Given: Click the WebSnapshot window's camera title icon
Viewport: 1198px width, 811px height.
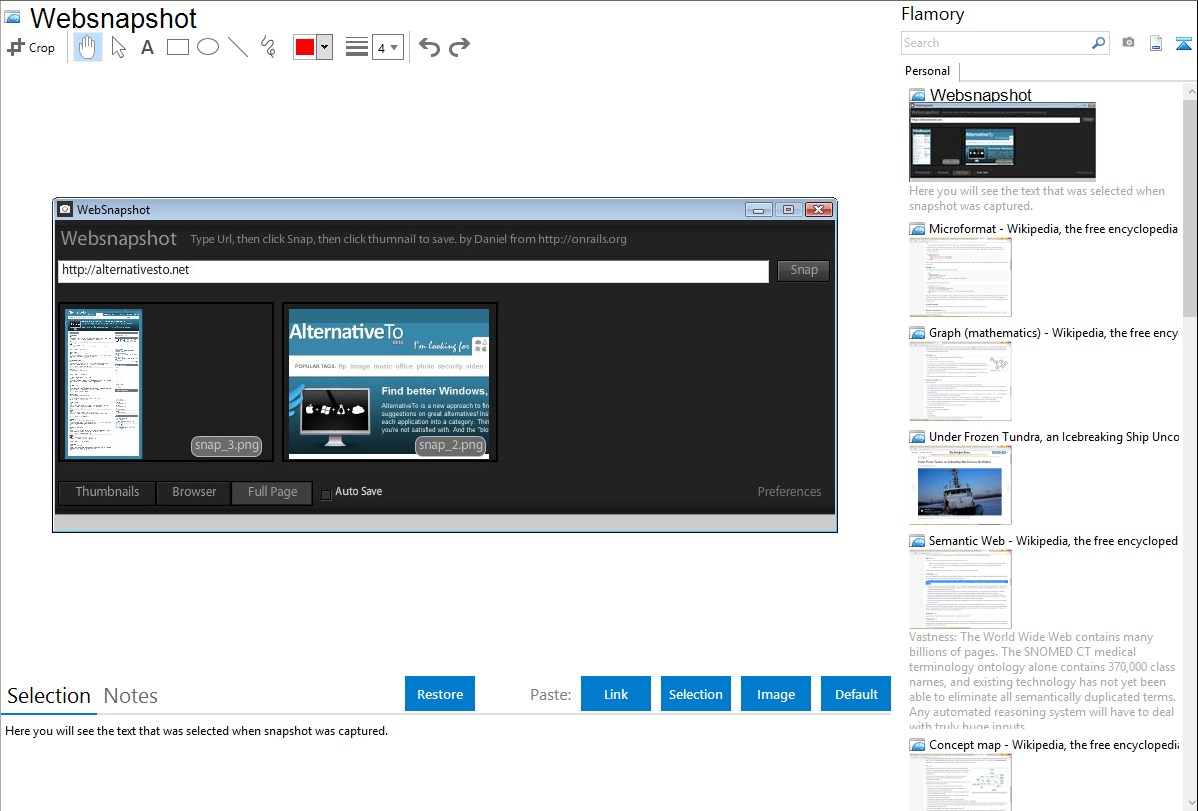Looking at the screenshot, I should (66, 209).
